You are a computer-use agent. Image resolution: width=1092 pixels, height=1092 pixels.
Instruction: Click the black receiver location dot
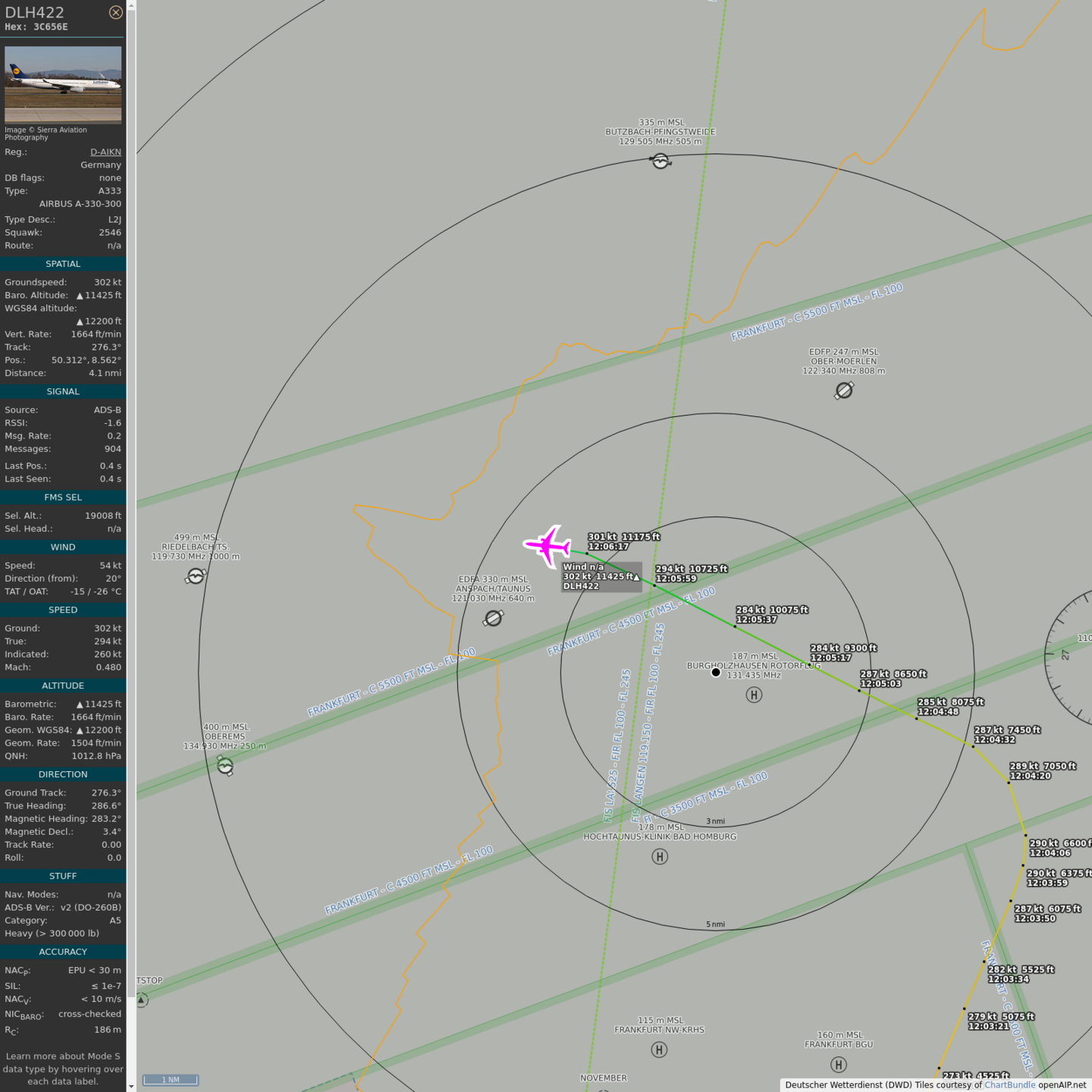tap(716, 673)
